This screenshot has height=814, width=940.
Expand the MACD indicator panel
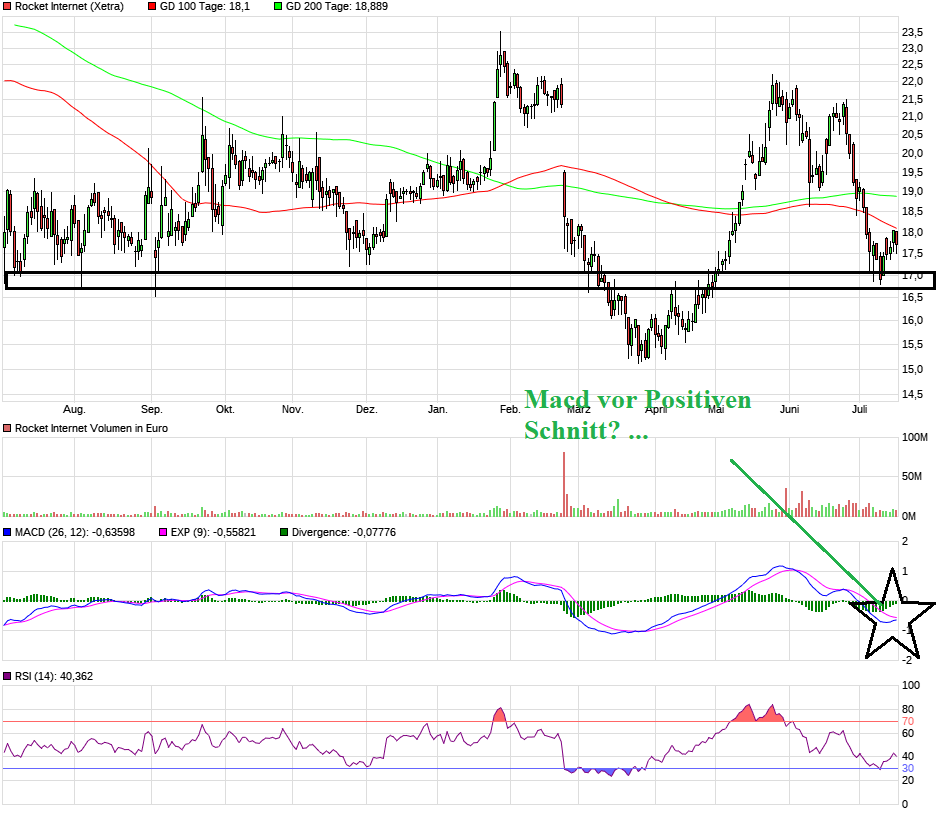8,532
